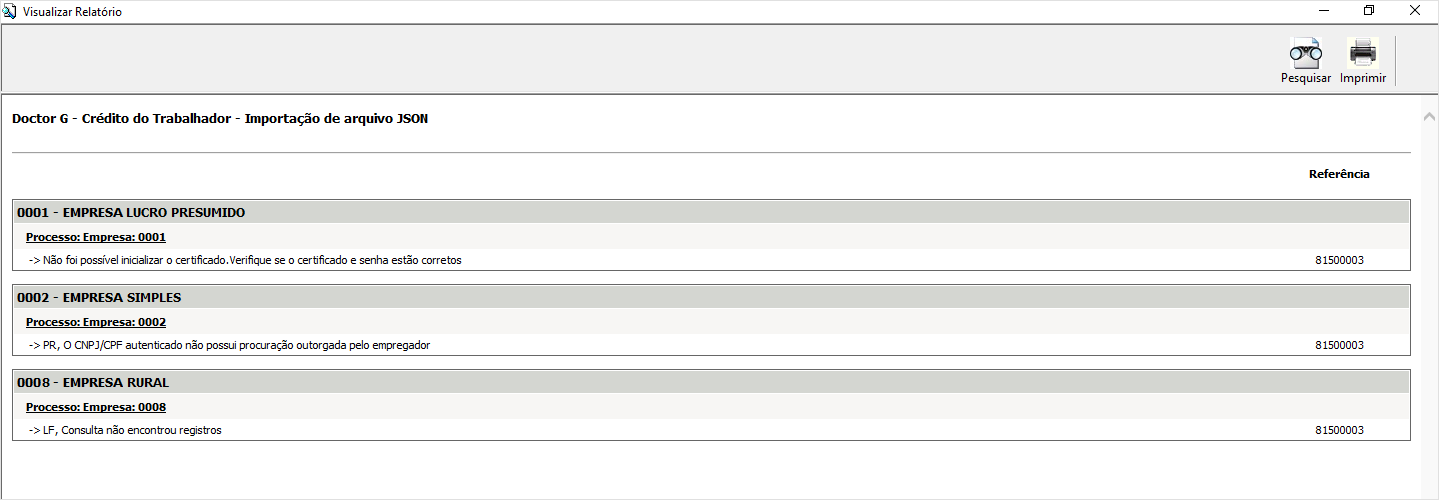Click the certificate initialization error message

245,260
